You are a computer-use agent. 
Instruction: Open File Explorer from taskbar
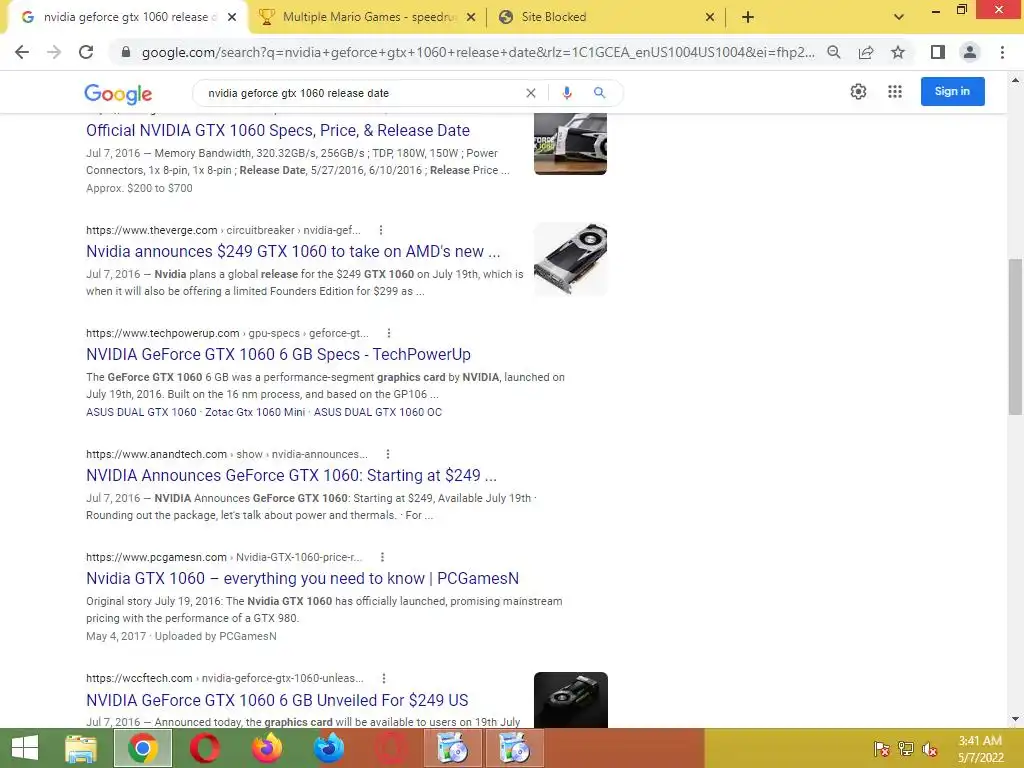[x=81, y=748]
